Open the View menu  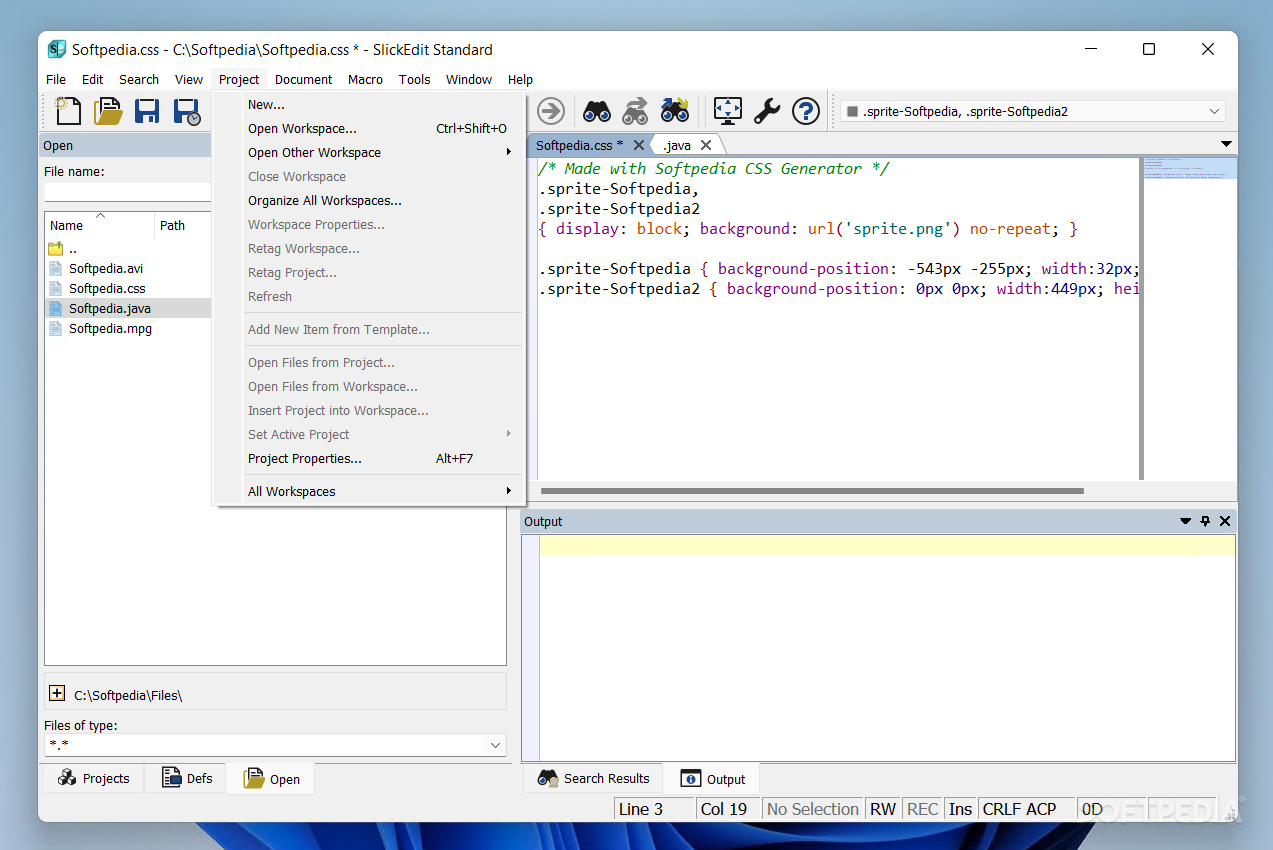click(x=189, y=79)
